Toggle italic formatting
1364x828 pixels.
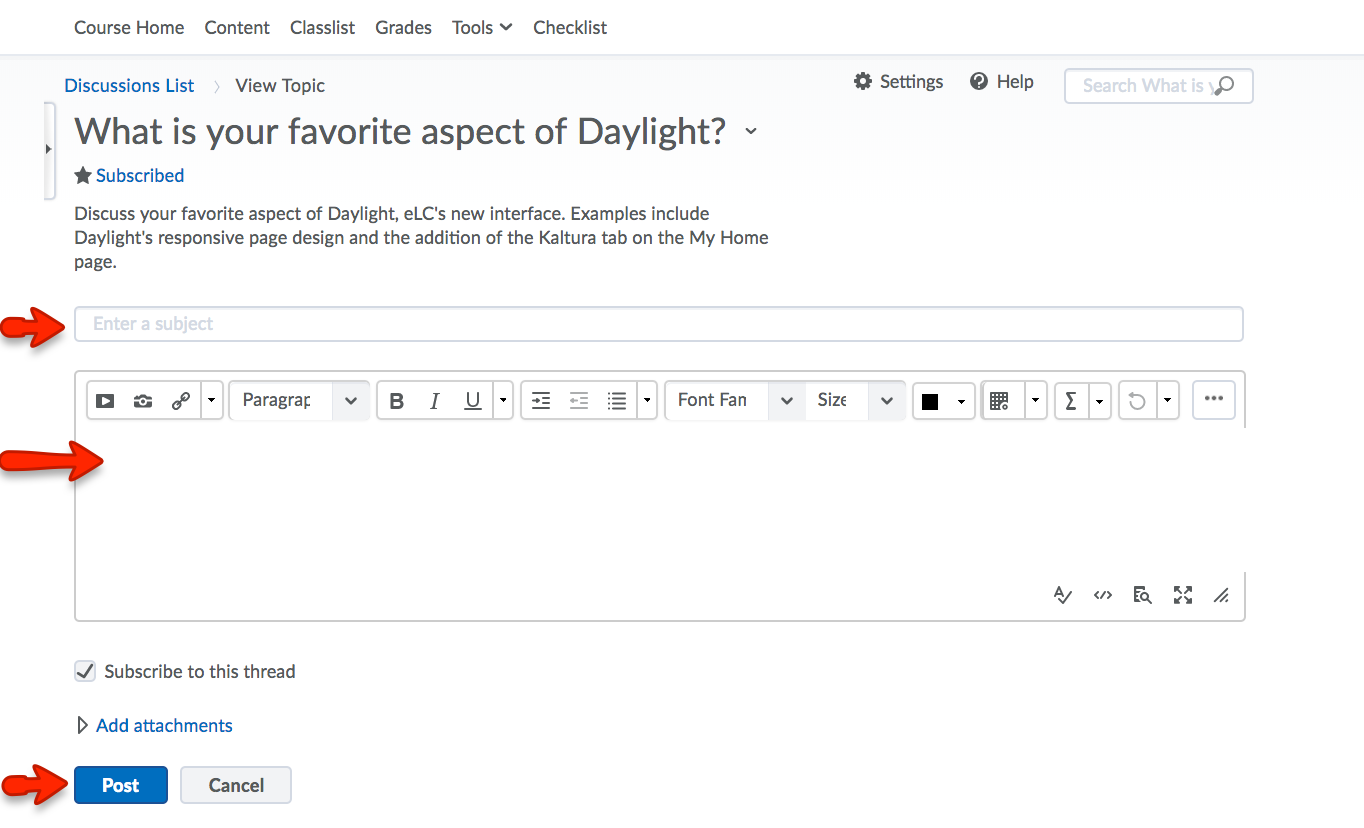(434, 401)
